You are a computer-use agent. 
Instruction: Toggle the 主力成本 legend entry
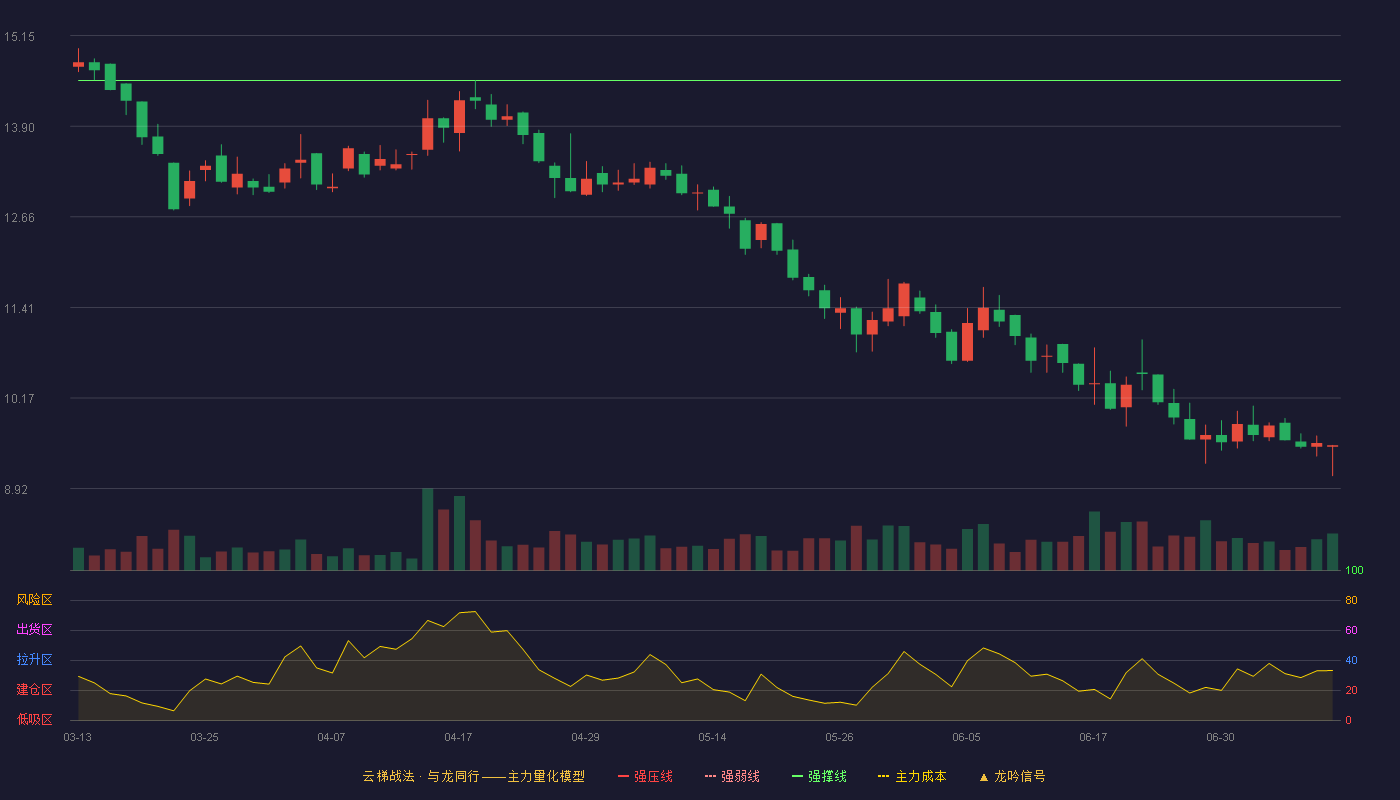tap(912, 776)
